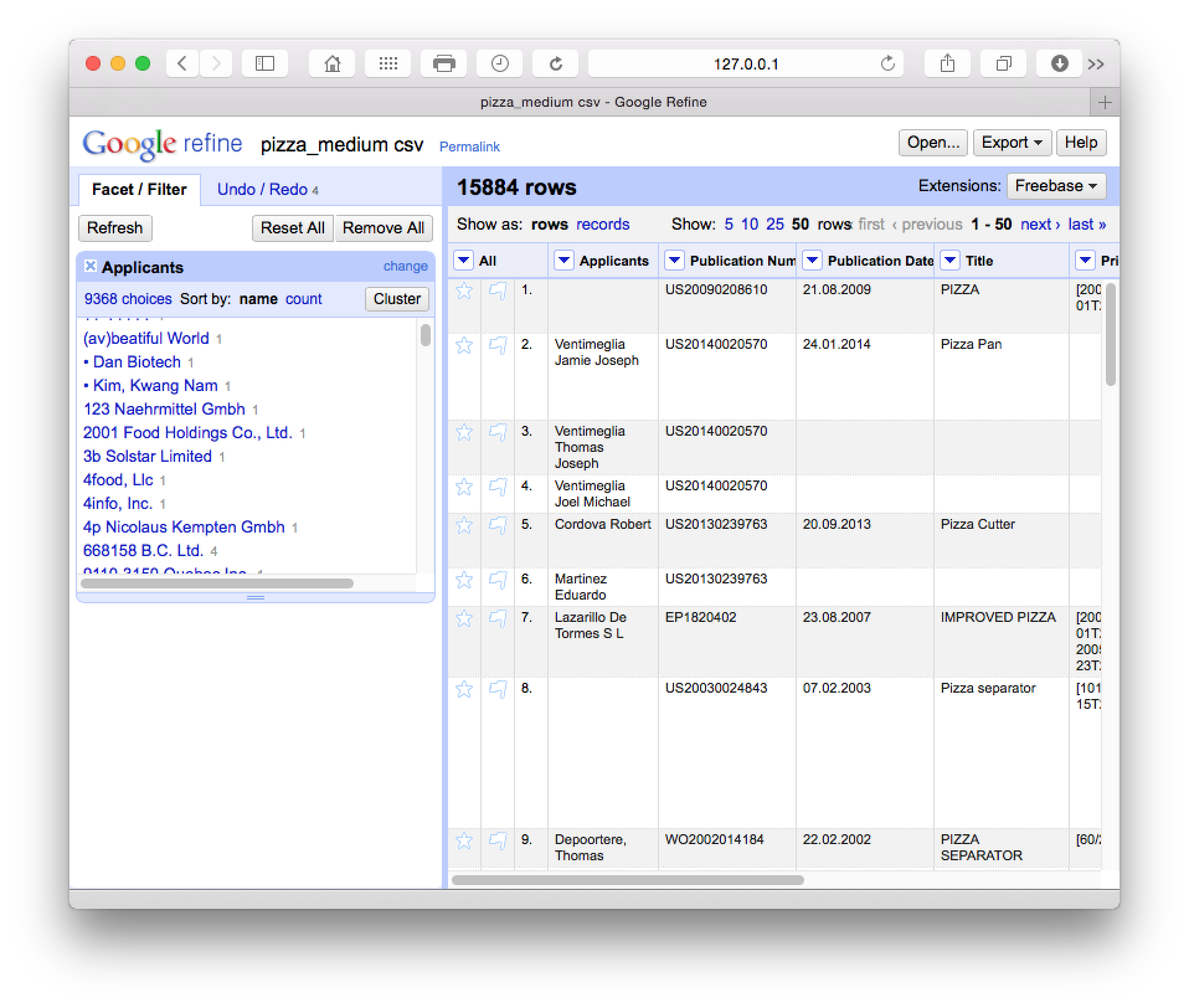Screen dimensions: 1189x1008
Task: Click the Home icon in toolbar
Action: click(x=332, y=63)
